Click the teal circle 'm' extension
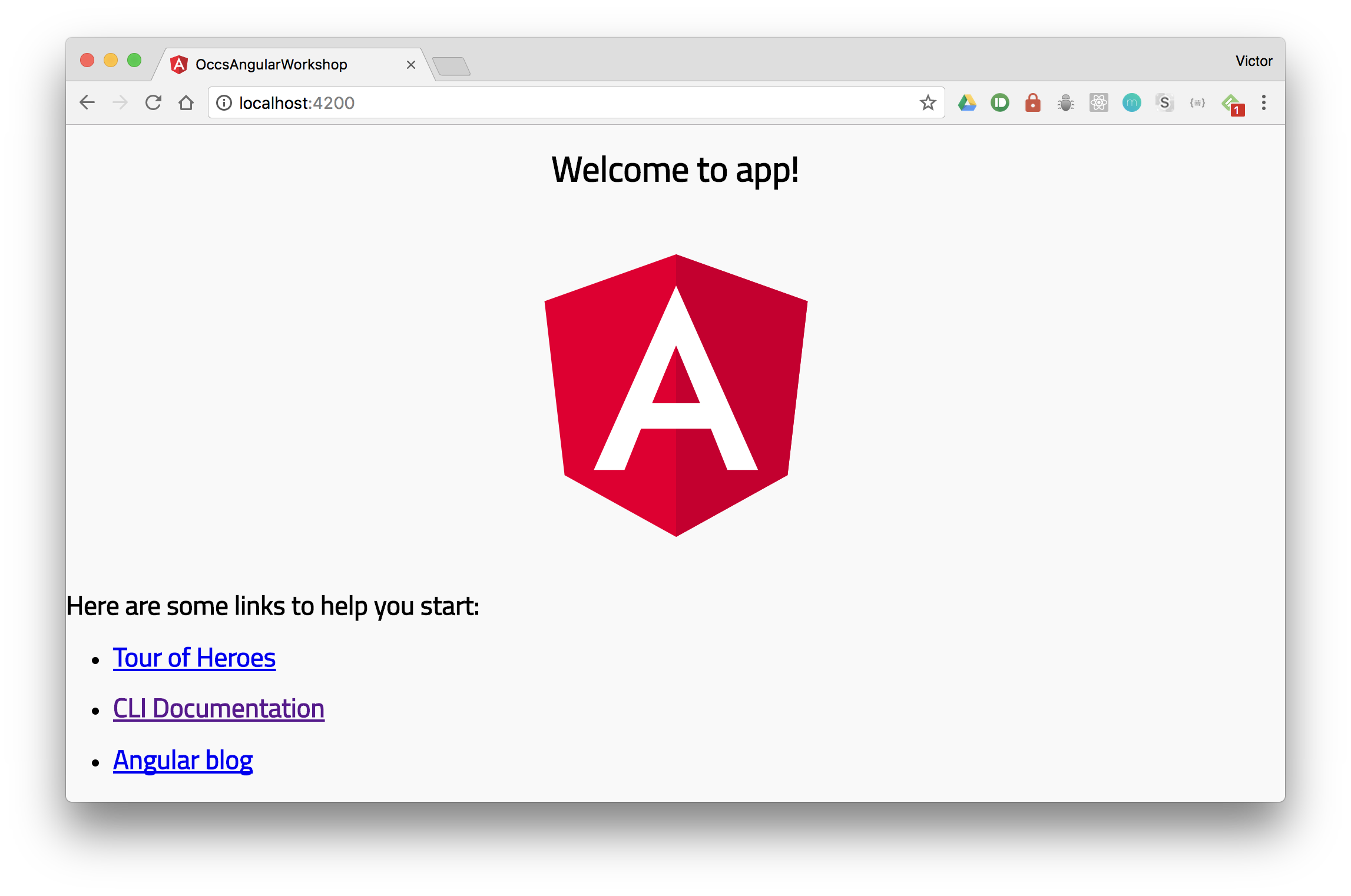The width and height of the screenshot is (1351, 896). point(1132,103)
